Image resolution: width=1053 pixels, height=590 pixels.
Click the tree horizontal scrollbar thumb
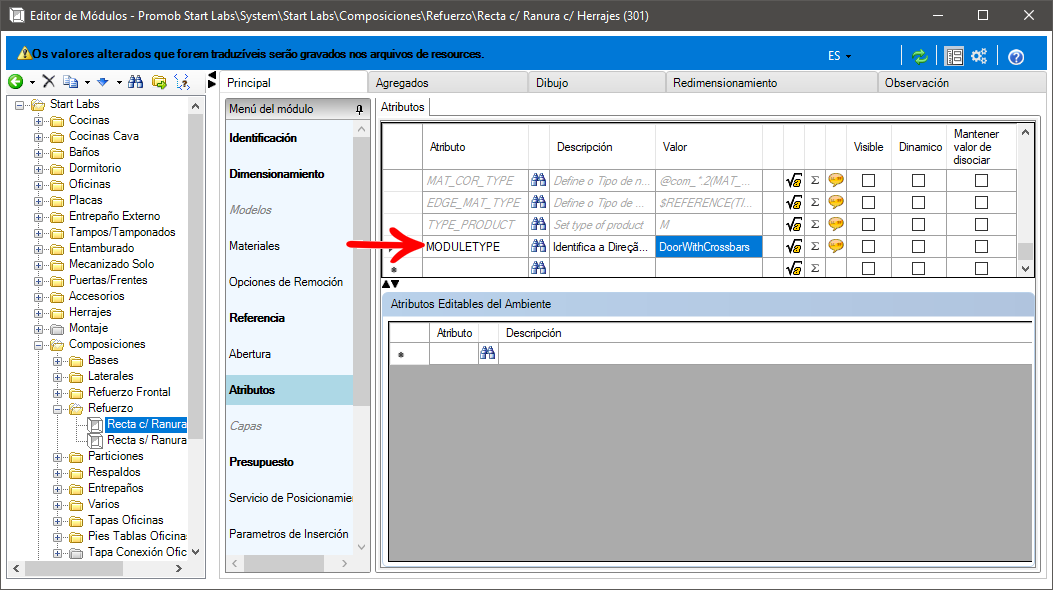tap(75, 569)
